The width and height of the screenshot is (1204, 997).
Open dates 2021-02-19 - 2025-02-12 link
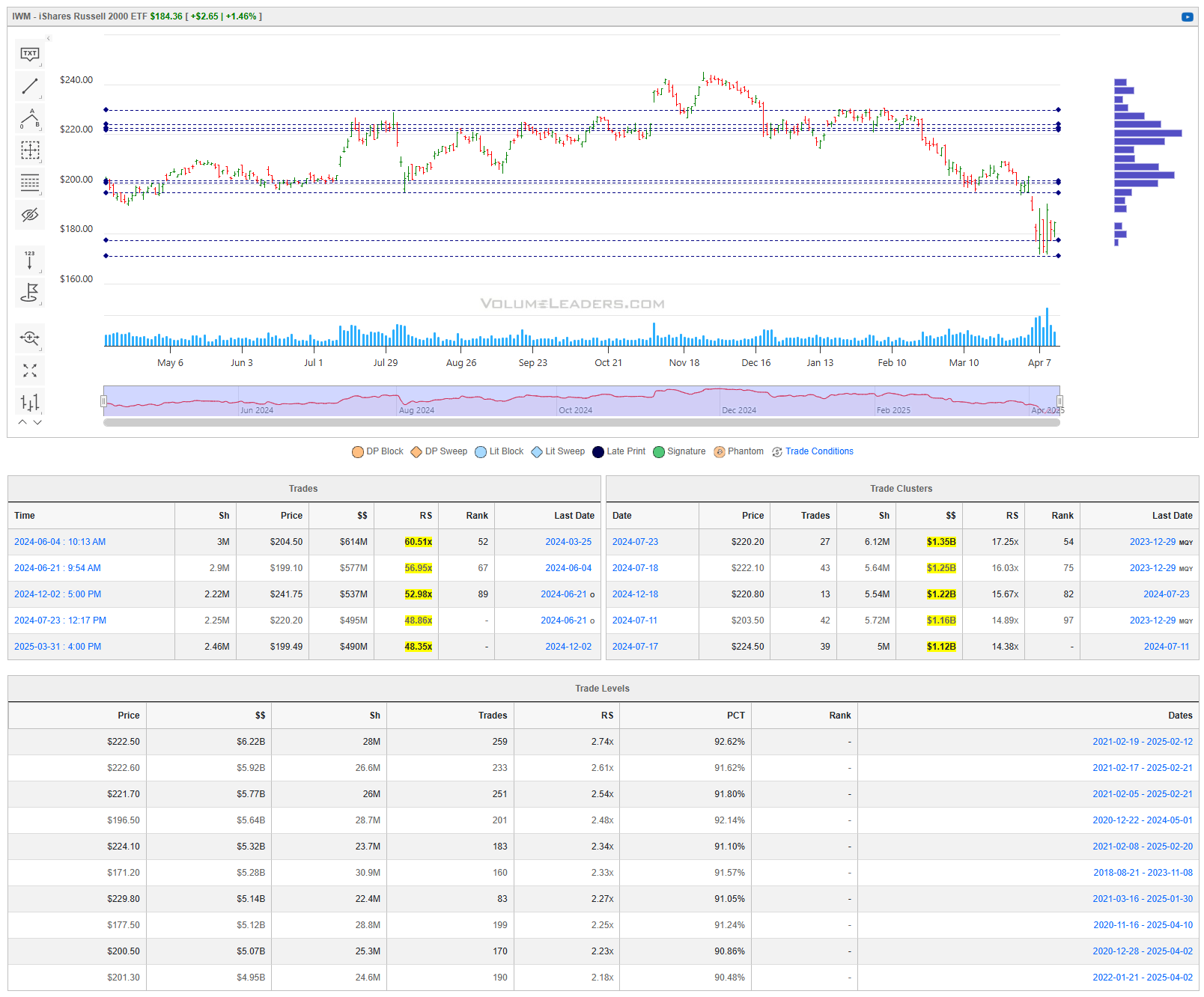1143,742
